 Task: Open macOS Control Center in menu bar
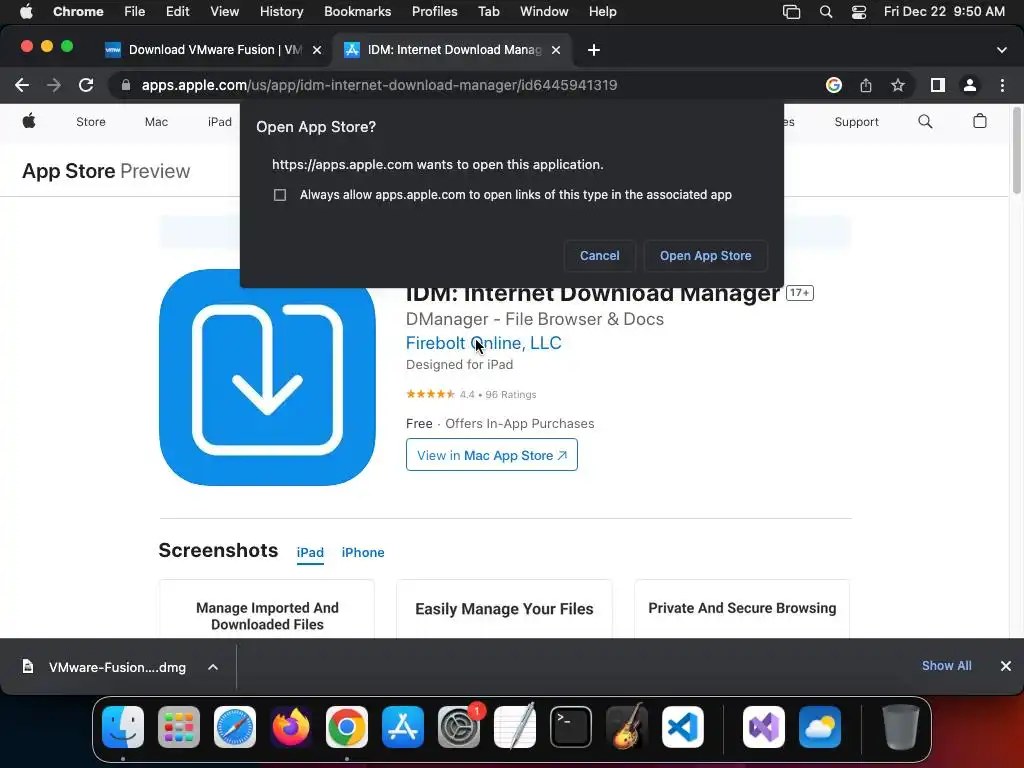pos(859,12)
